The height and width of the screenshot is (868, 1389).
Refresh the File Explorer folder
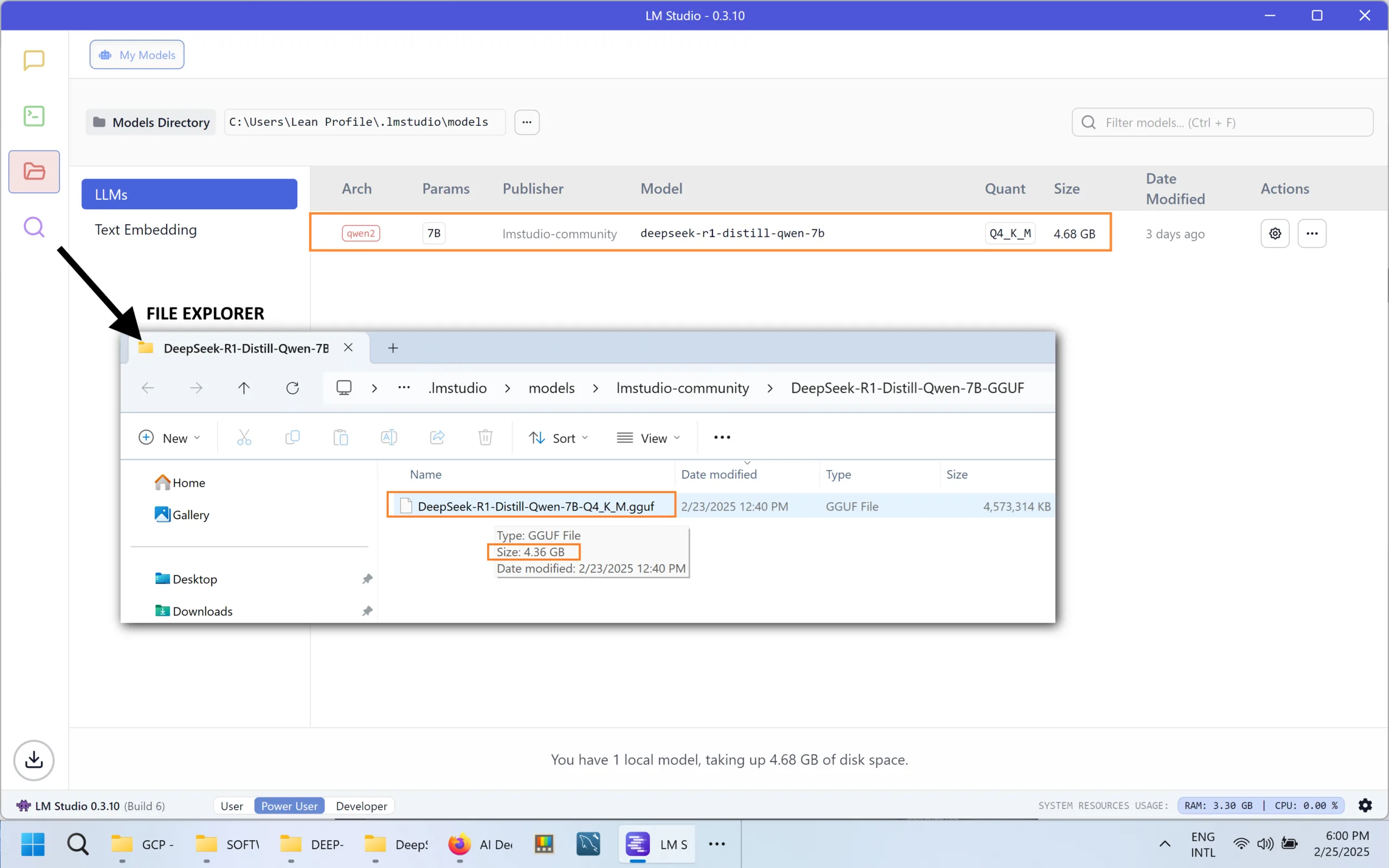point(293,388)
